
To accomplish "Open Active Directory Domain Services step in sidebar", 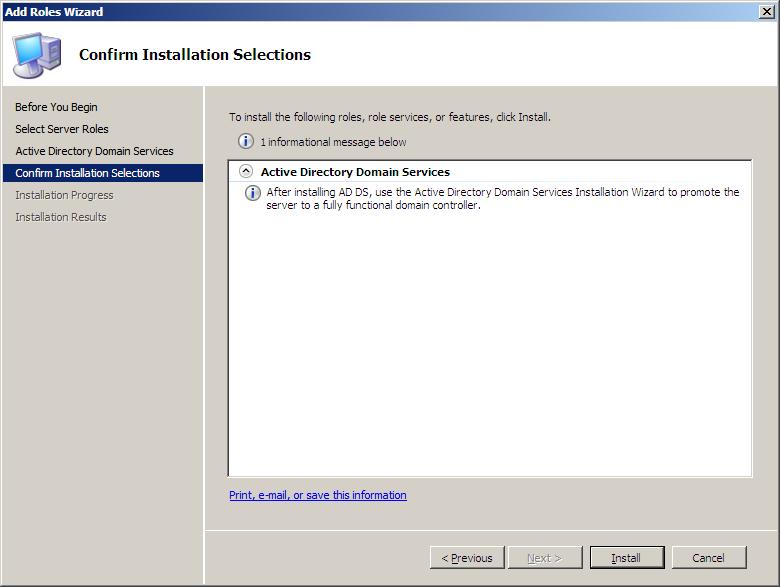I will pos(95,151).
